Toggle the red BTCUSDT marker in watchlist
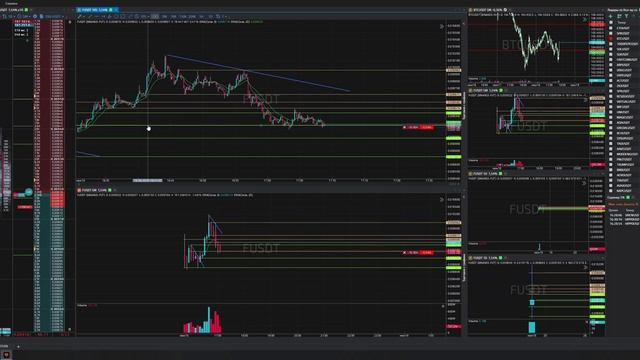 point(611,38)
